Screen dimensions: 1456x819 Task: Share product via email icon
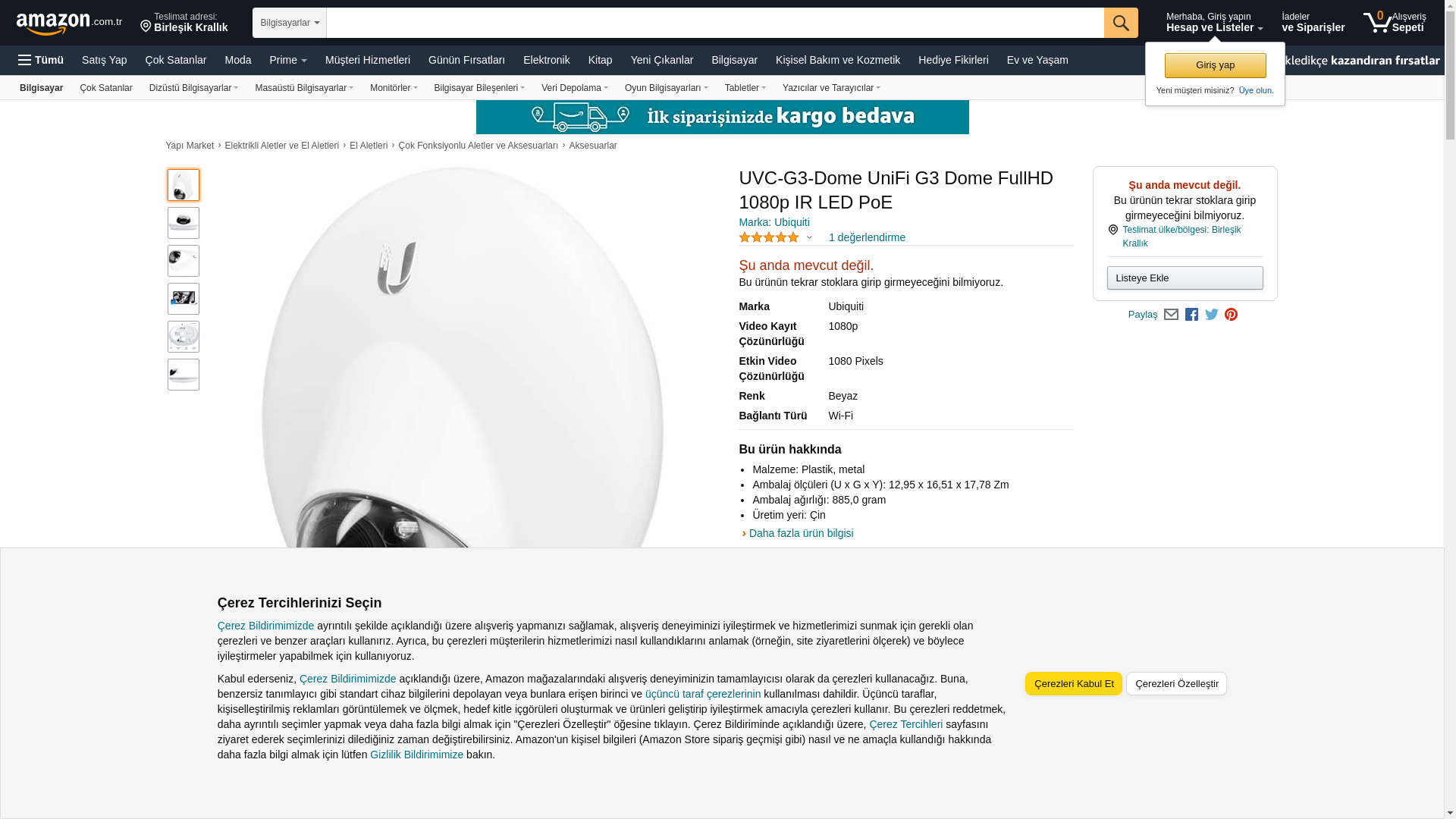click(x=1171, y=315)
